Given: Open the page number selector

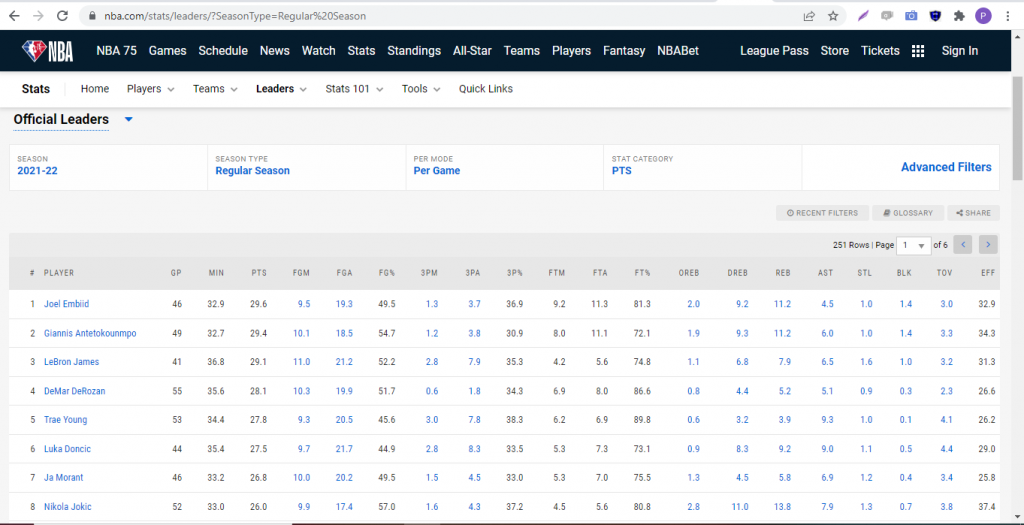Looking at the screenshot, I should tap(914, 245).
